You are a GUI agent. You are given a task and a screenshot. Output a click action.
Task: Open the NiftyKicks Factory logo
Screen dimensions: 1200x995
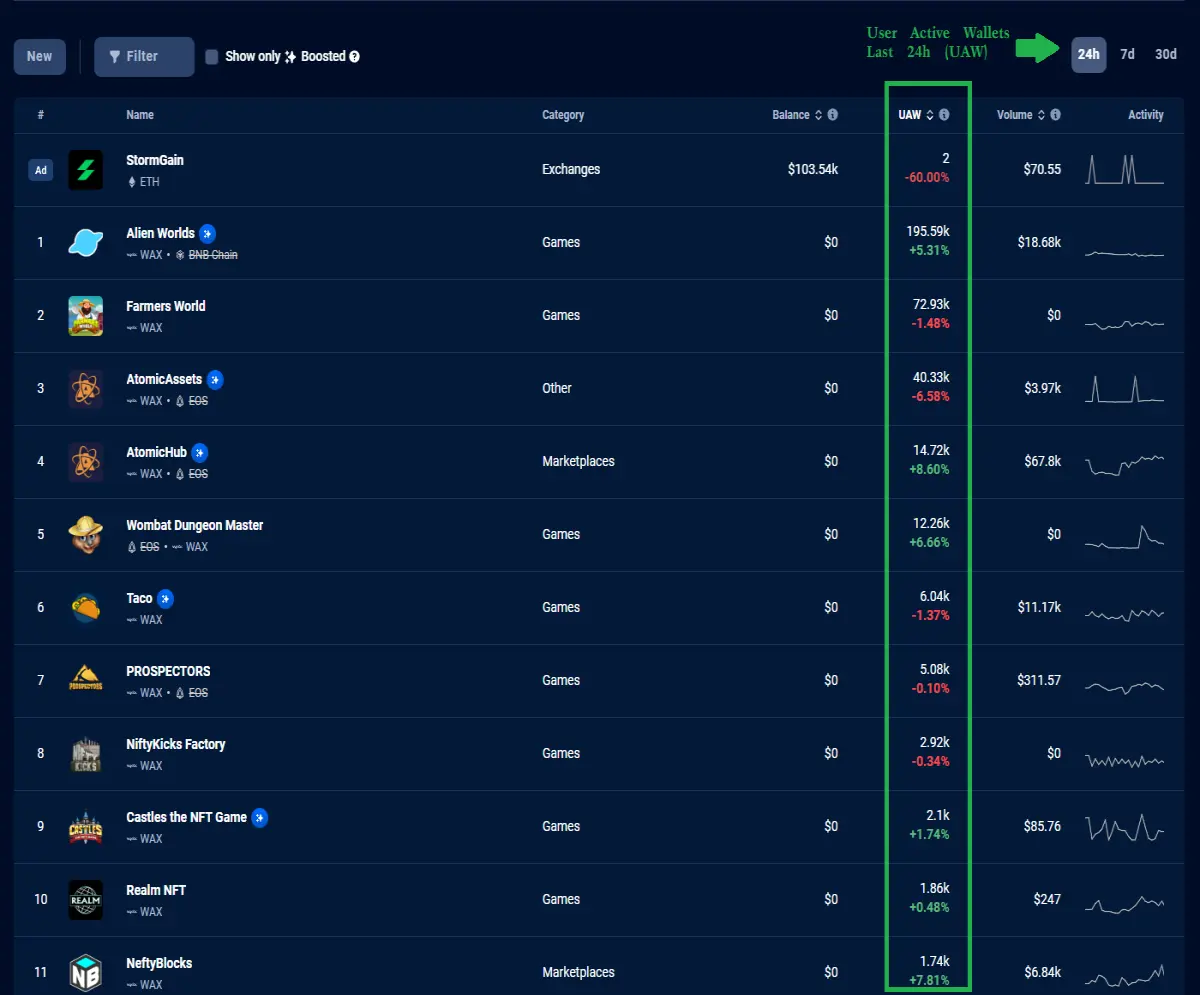tap(85, 754)
